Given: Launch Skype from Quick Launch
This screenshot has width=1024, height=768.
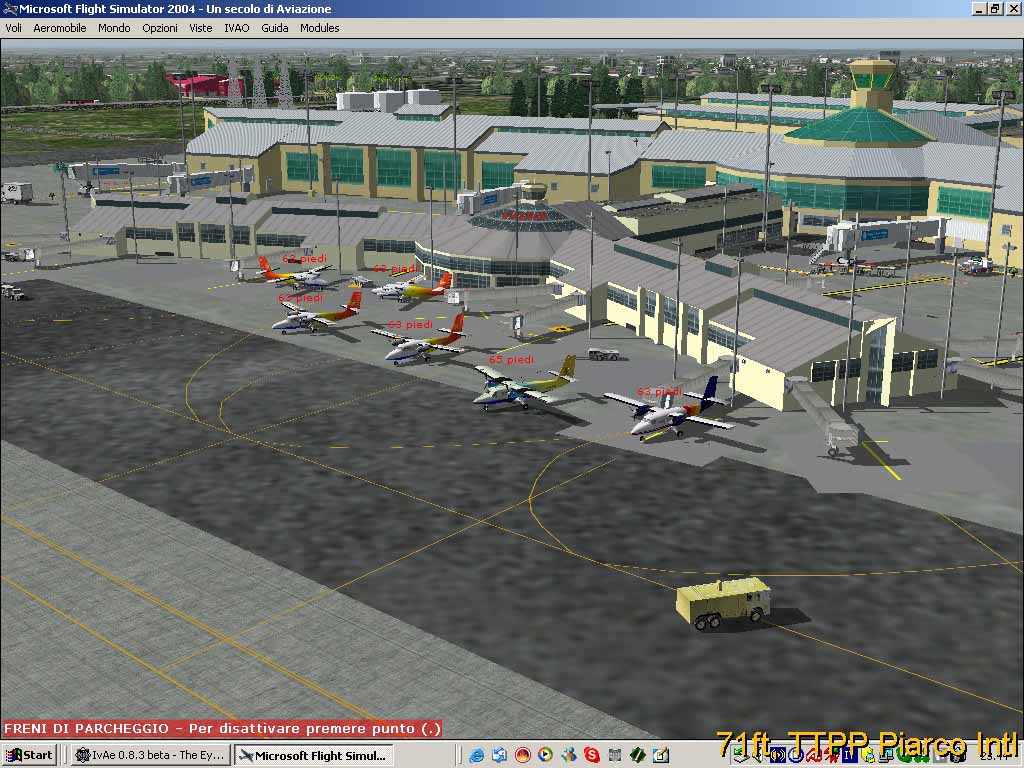Looking at the screenshot, I should [592, 755].
